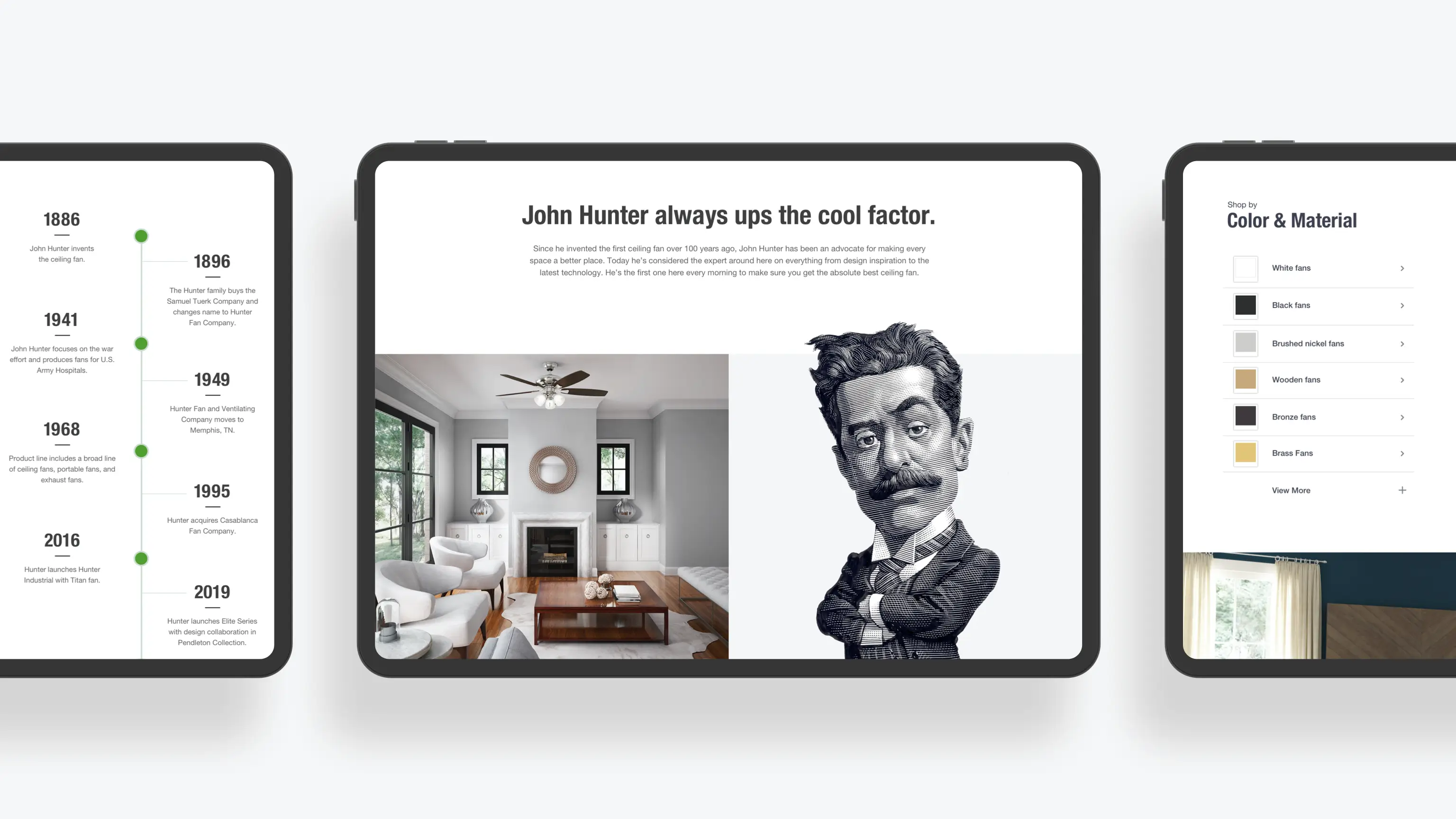The image size is (1456, 819).
Task: Click the Brass Fans chevron arrow
Action: coord(1402,453)
